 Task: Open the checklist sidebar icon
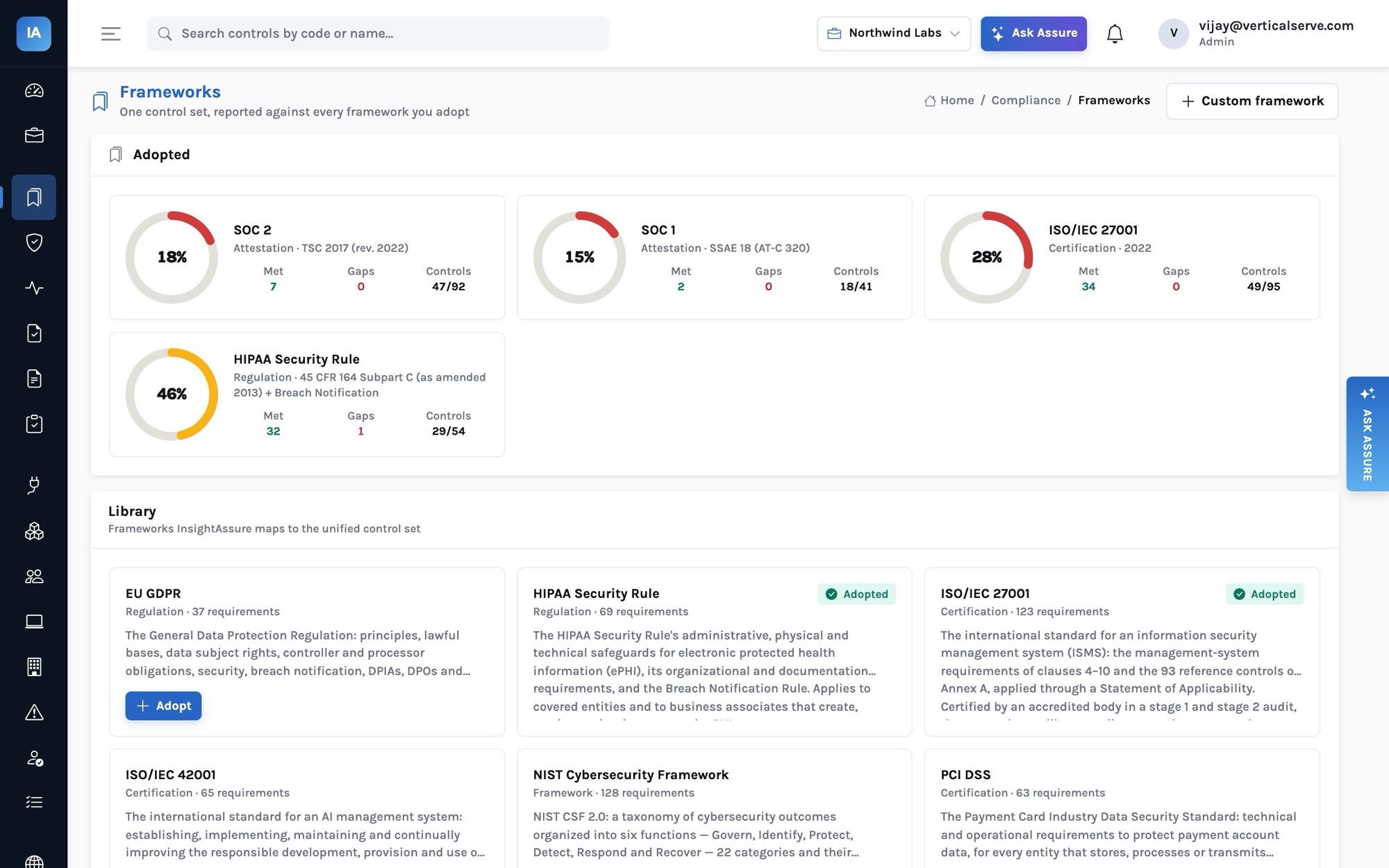coord(34,803)
